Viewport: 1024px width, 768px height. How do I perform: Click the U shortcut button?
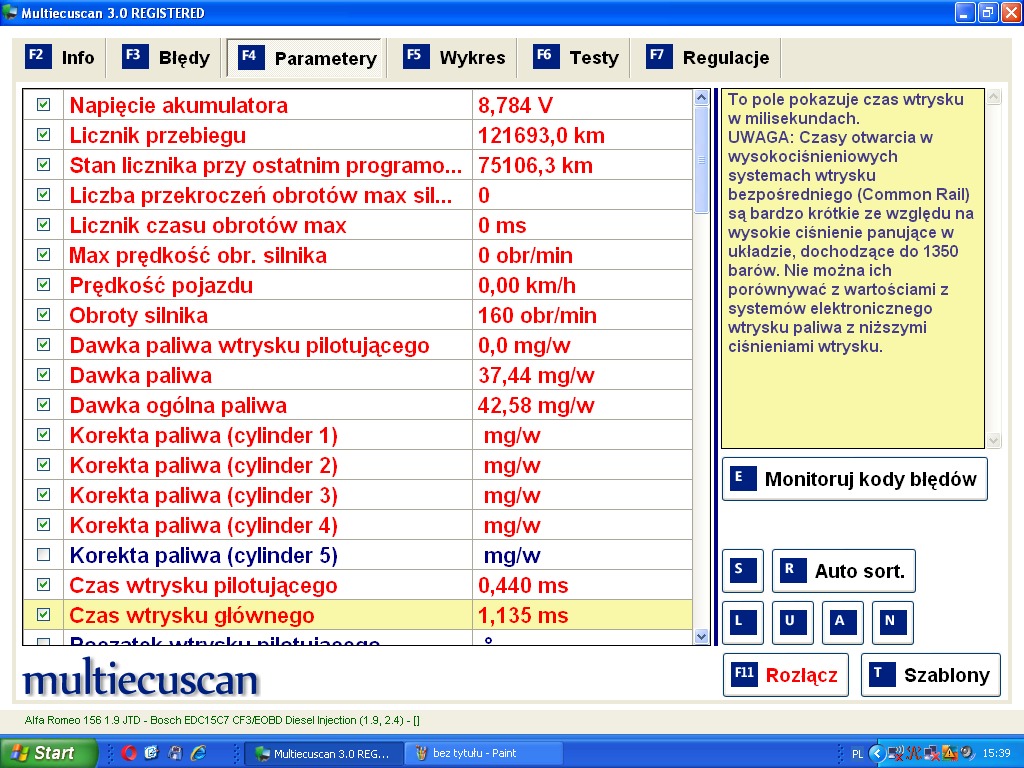click(792, 621)
